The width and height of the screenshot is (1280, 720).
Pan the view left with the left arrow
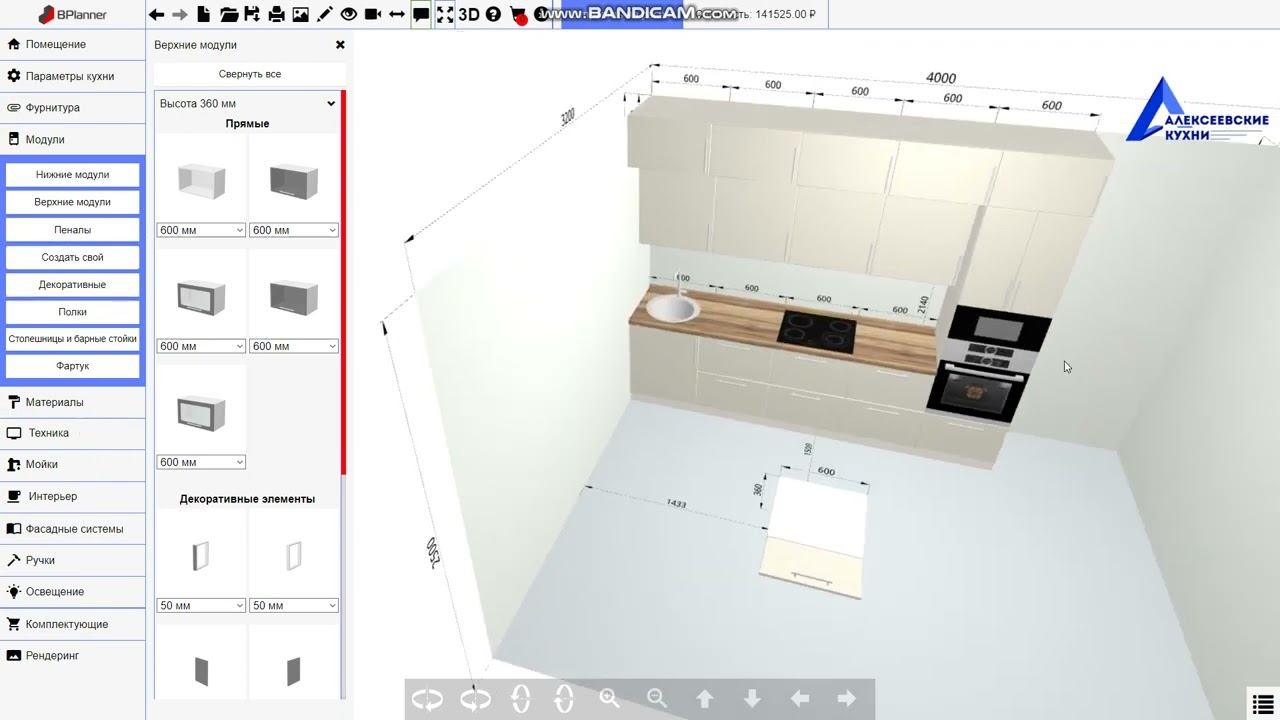[800, 699]
